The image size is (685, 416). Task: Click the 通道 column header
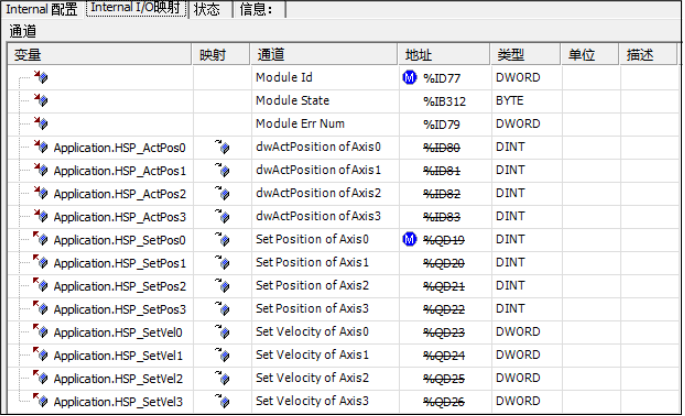[x=324, y=55]
